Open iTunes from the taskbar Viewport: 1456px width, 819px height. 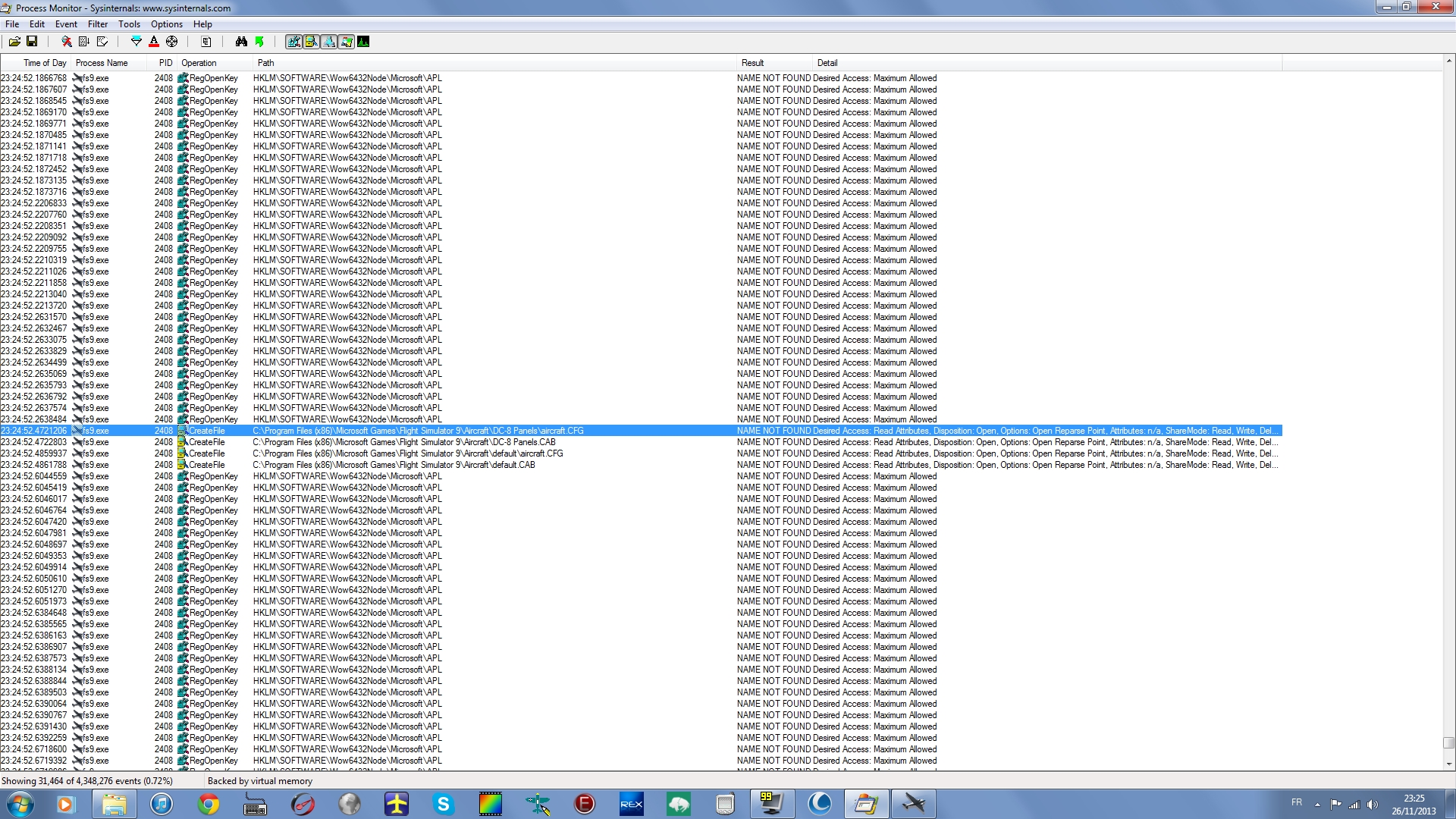[x=162, y=804]
